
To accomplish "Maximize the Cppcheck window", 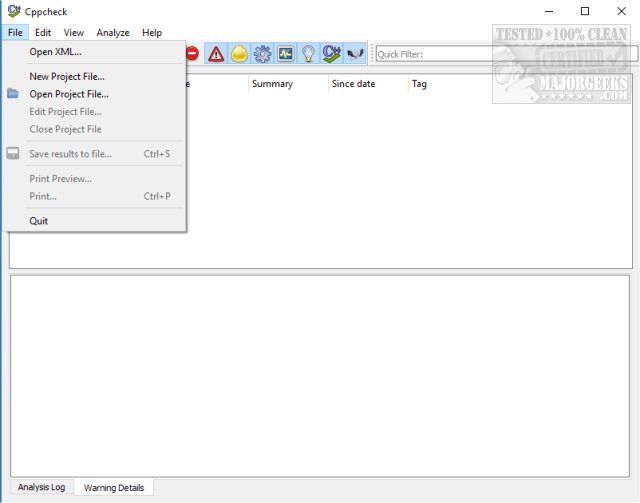I will (585, 11).
